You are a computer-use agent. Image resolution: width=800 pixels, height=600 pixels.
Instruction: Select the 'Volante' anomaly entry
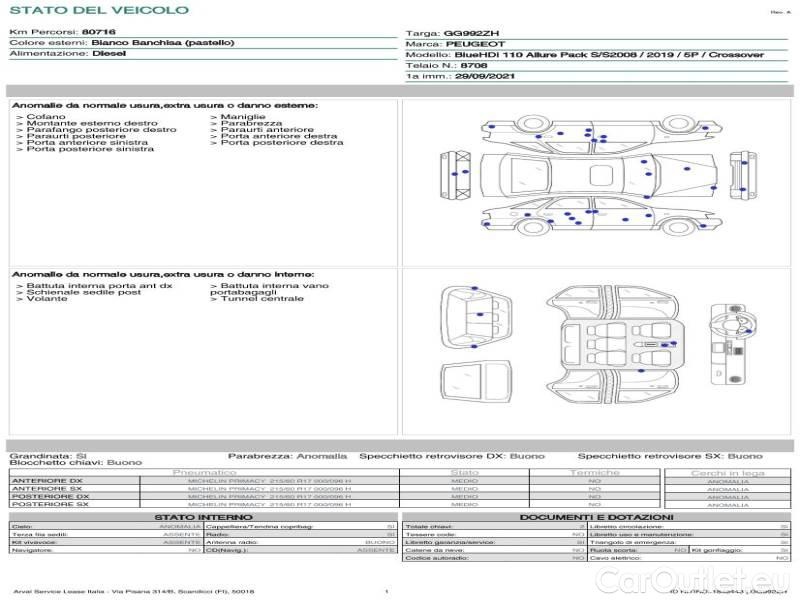pos(47,298)
